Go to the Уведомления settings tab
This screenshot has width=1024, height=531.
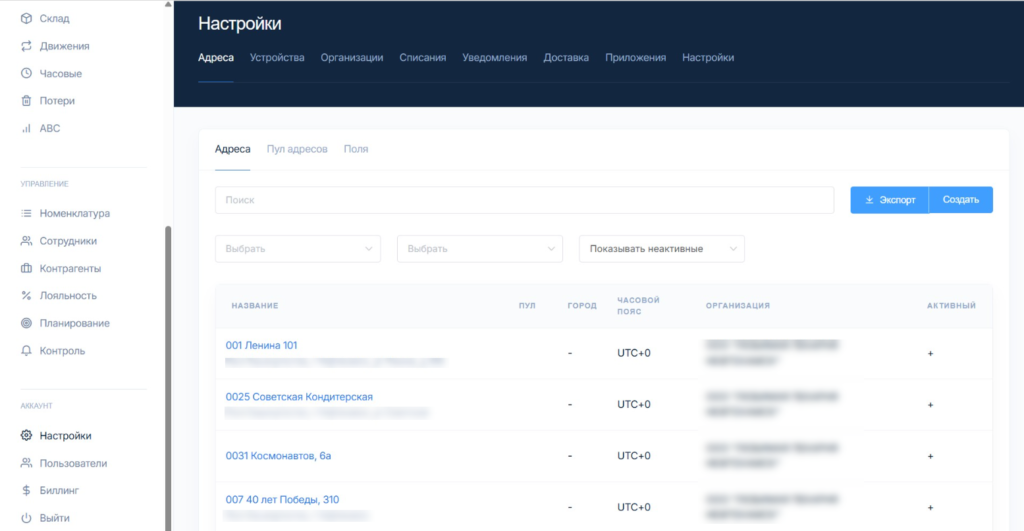[x=494, y=58]
